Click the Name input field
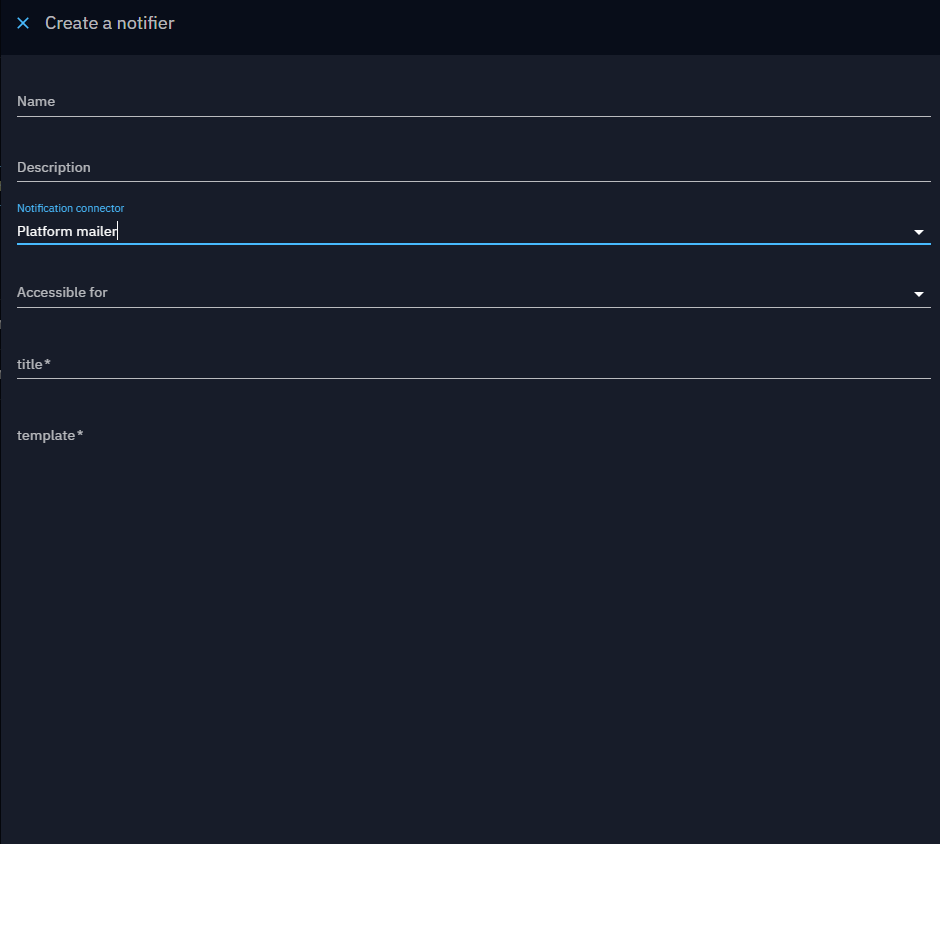The image size is (940, 935). [x=473, y=102]
